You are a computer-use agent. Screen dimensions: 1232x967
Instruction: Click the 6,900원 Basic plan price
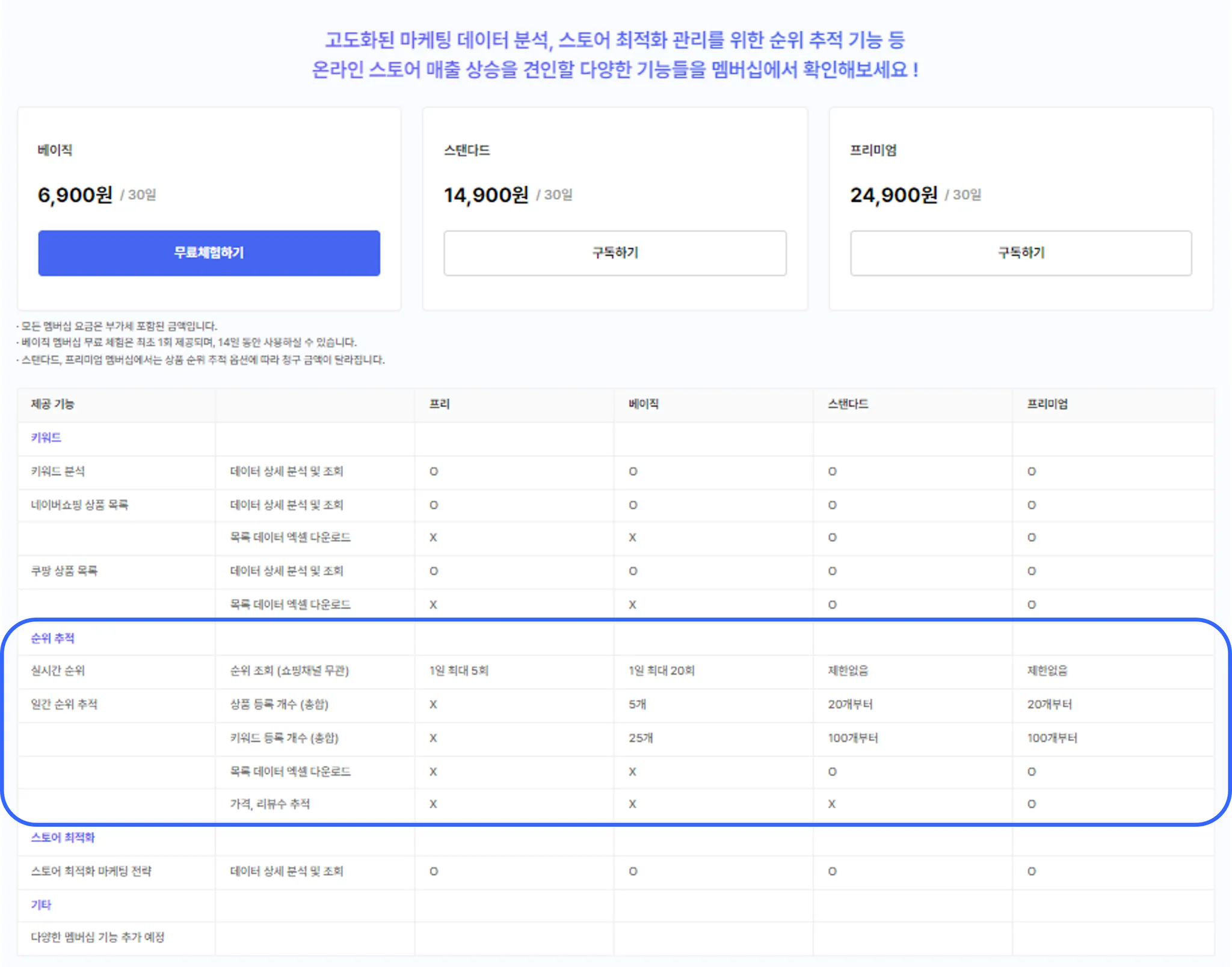tap(75, 195)
